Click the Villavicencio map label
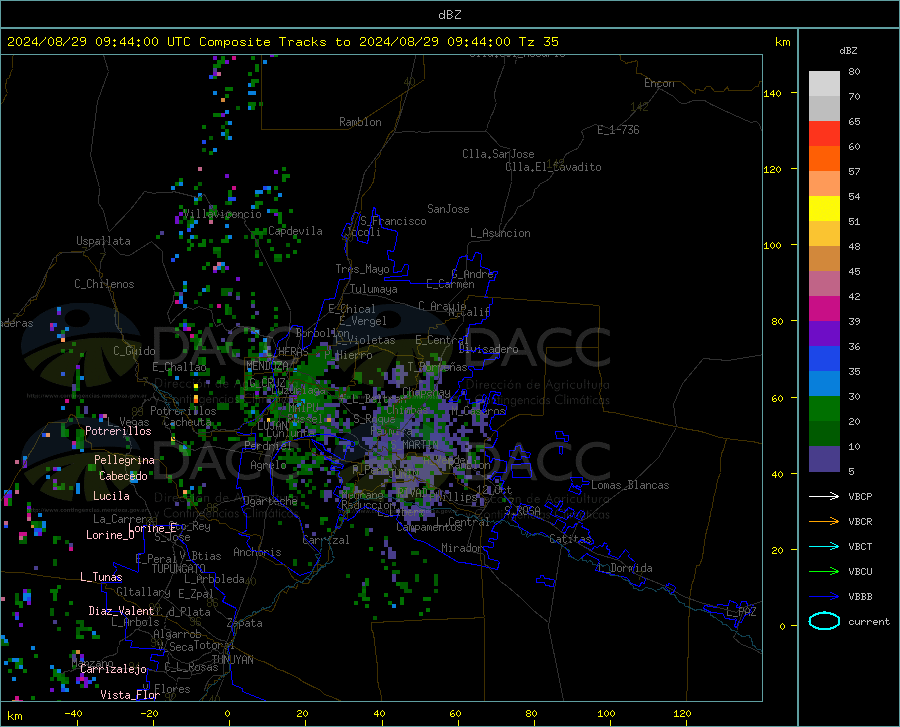 [222, 214]
